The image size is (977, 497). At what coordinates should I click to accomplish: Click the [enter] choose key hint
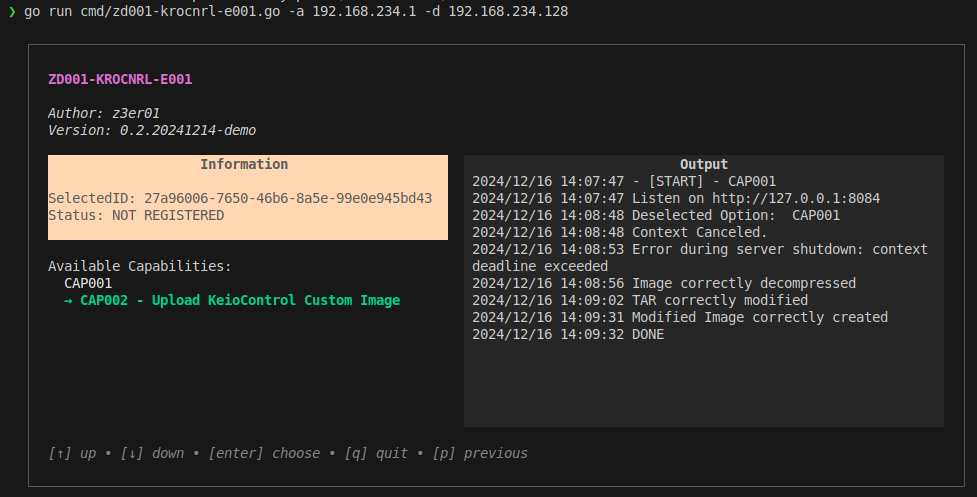click(x=264, y=453)
